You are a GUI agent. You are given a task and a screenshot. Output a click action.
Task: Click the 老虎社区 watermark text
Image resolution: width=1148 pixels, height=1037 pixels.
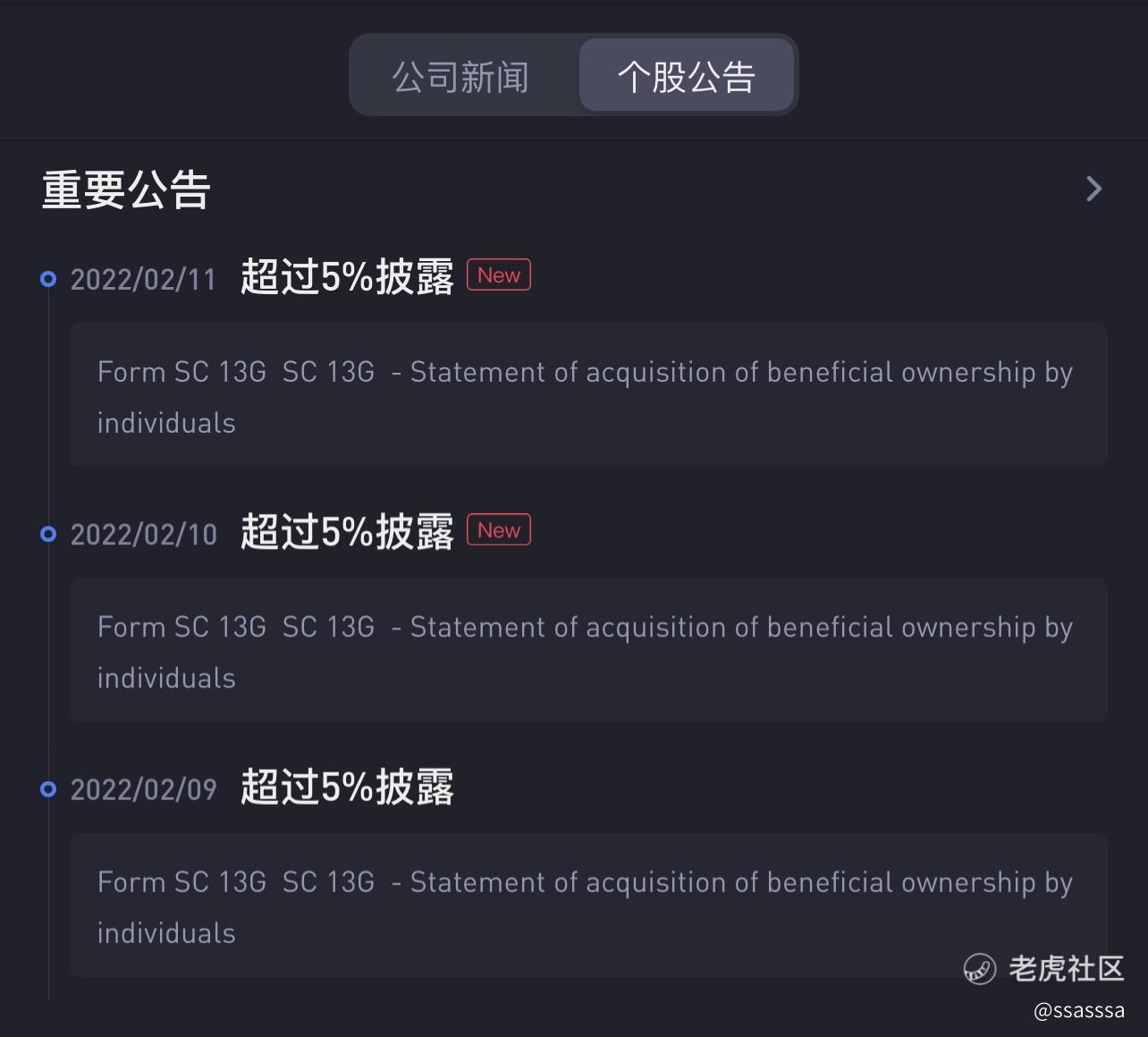[1066, 968]
